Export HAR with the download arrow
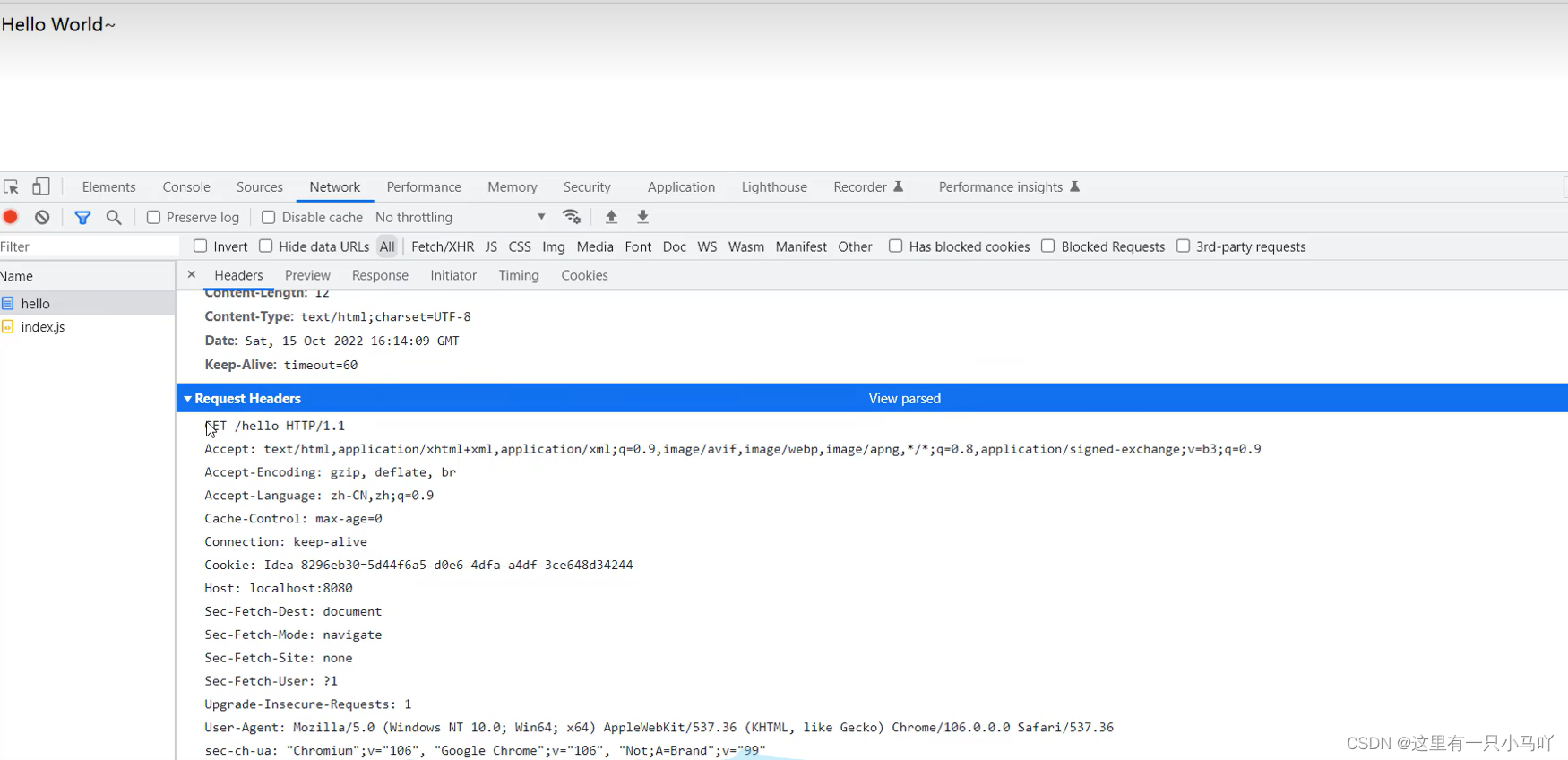This screenshot has width=1568, height=760. pos(642,217)
